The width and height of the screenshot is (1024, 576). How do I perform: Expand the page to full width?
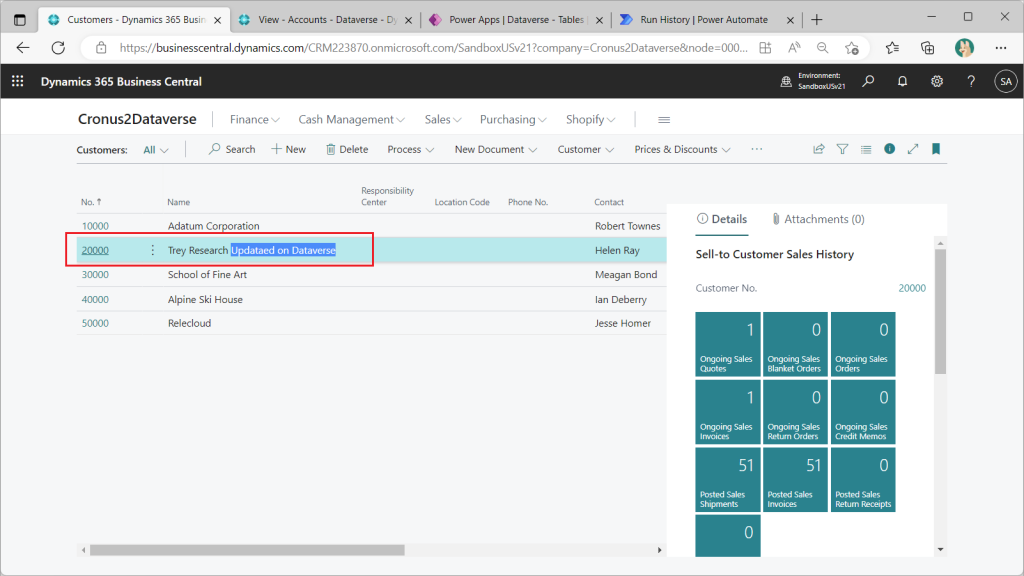[x=913, y=149]
